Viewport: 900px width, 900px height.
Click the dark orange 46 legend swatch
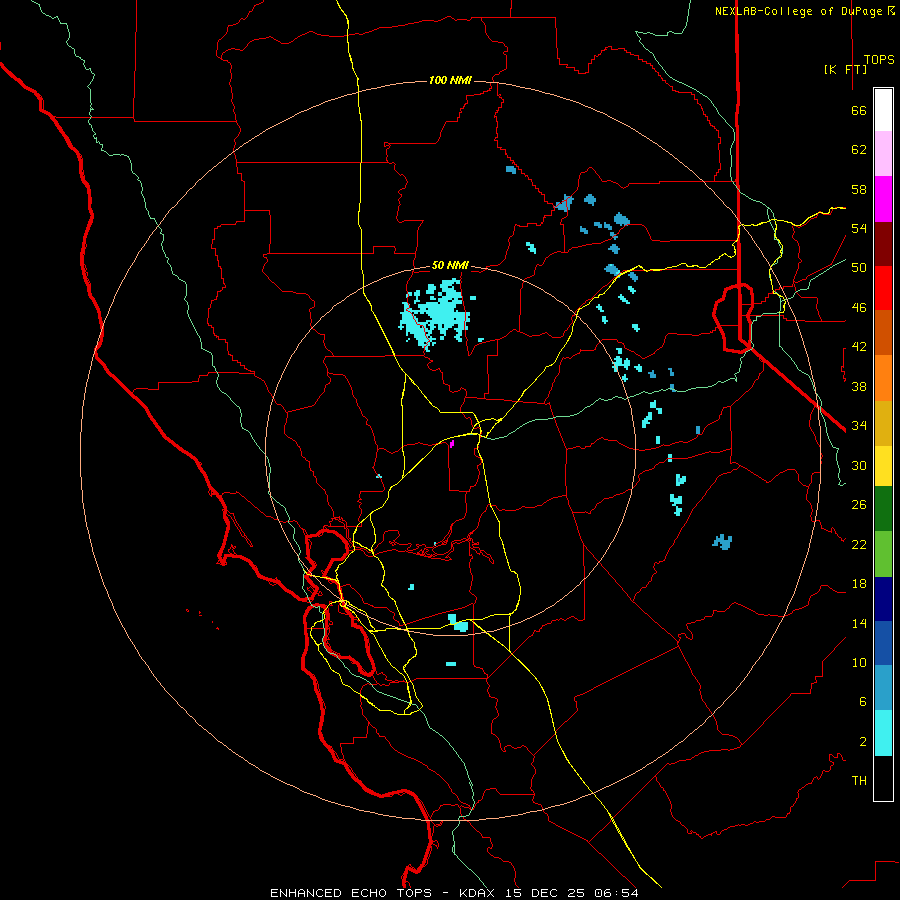tap(883, 332)
